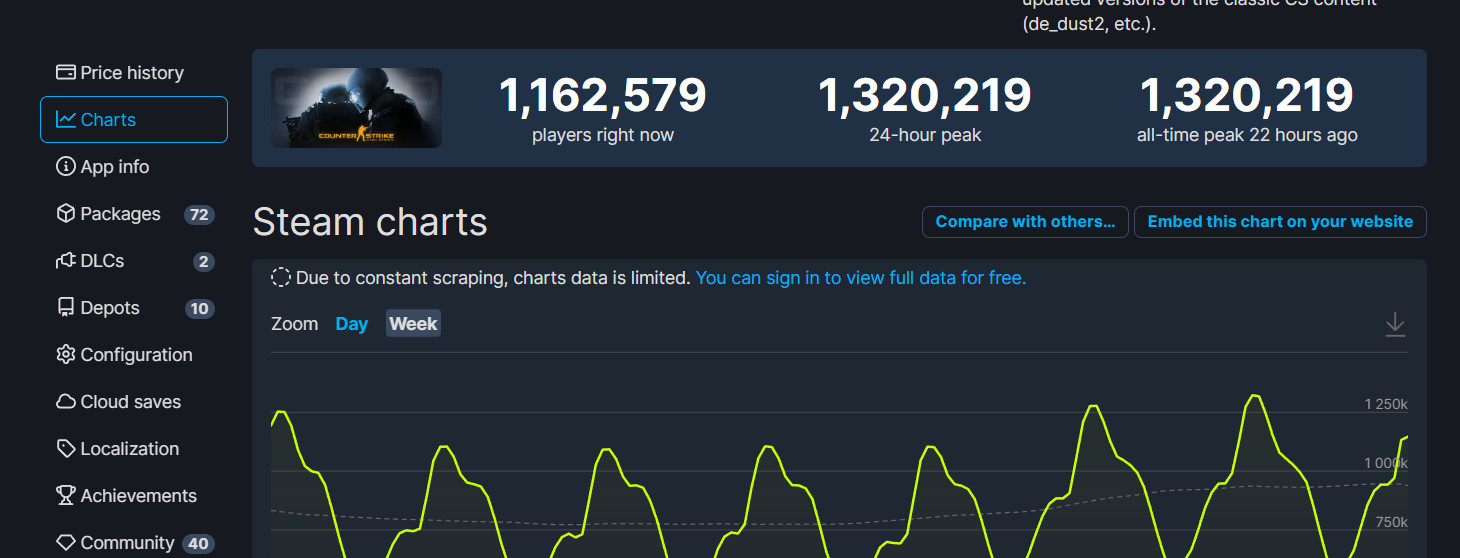The height and width of the screenshot is (558, 1460).
Task: Click the Depots server icon
Action: coord(66,308)
